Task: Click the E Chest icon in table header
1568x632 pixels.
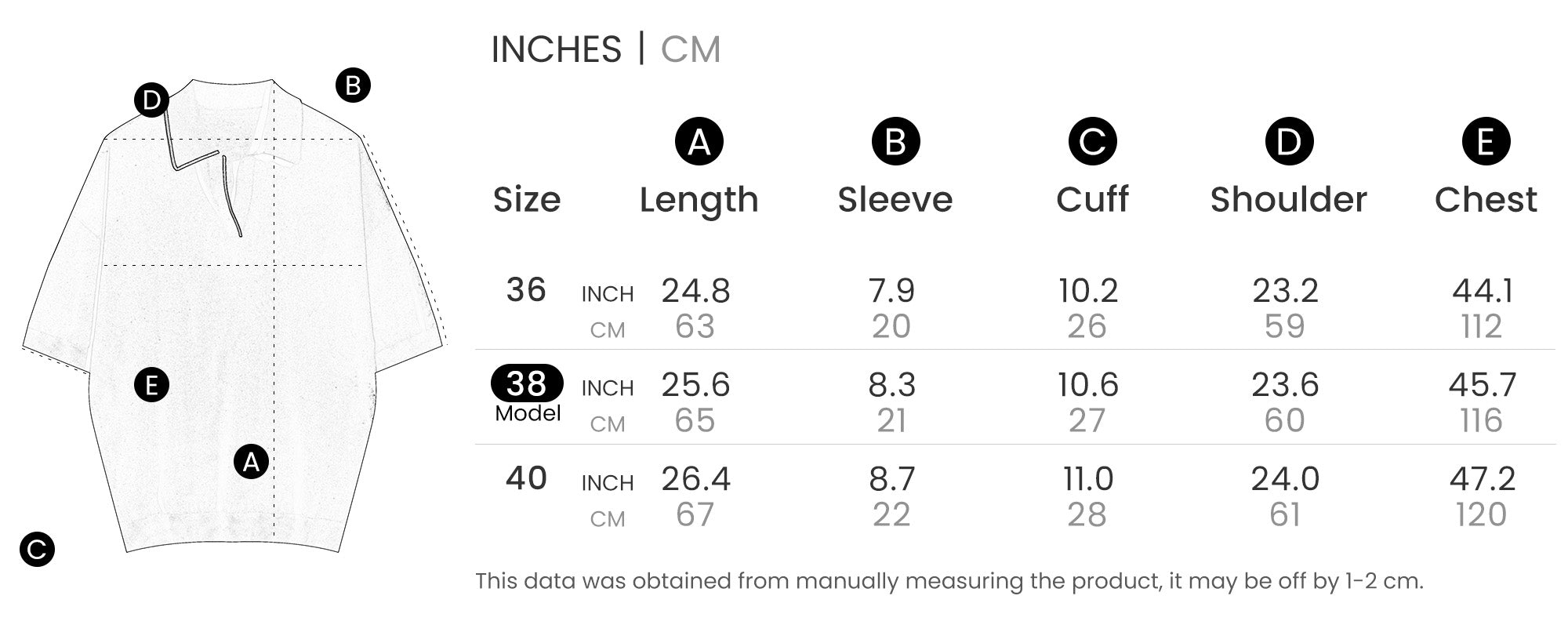Action: coord(1486,142)
